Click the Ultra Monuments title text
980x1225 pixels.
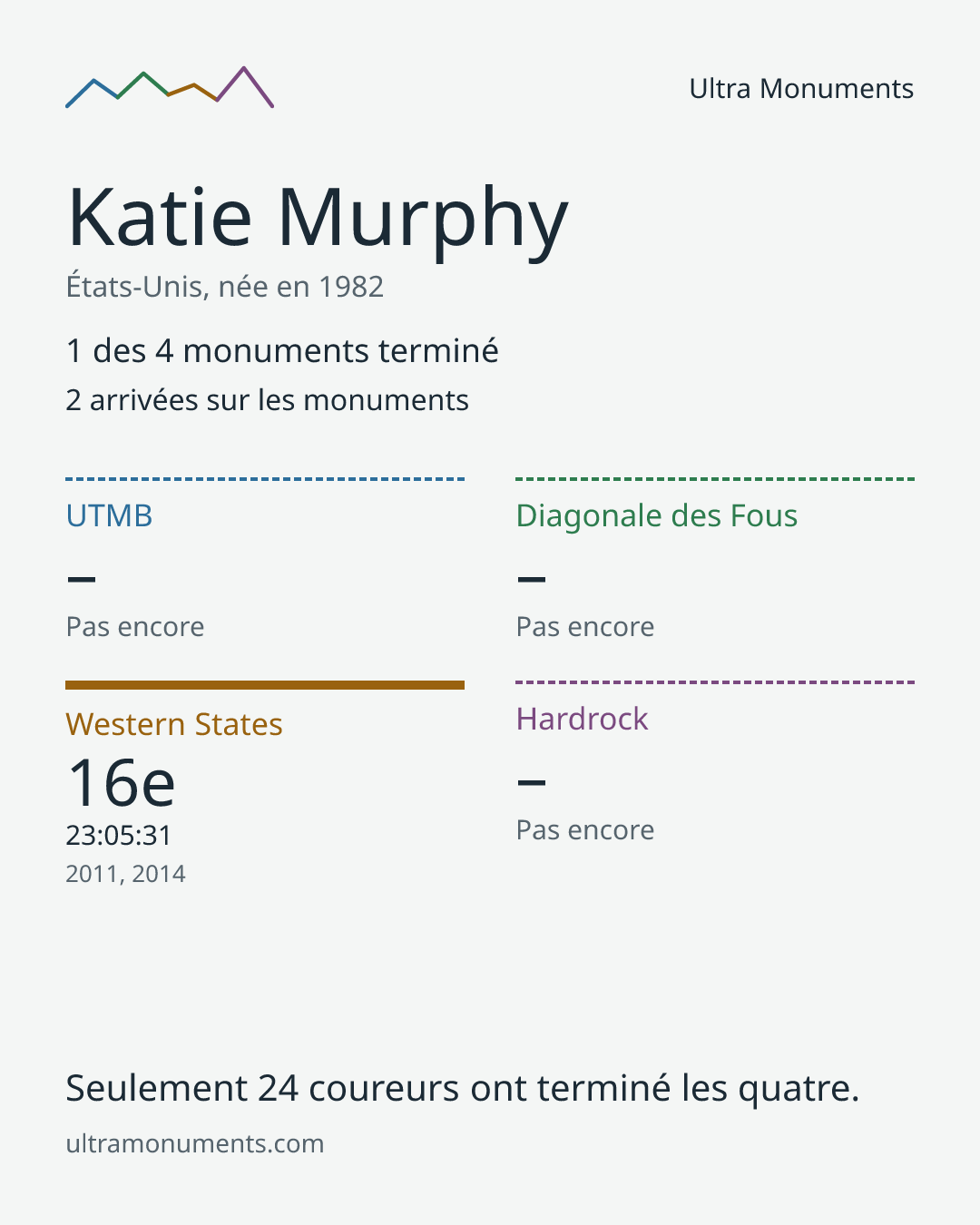pyautogui.click(x=801, y=89)
